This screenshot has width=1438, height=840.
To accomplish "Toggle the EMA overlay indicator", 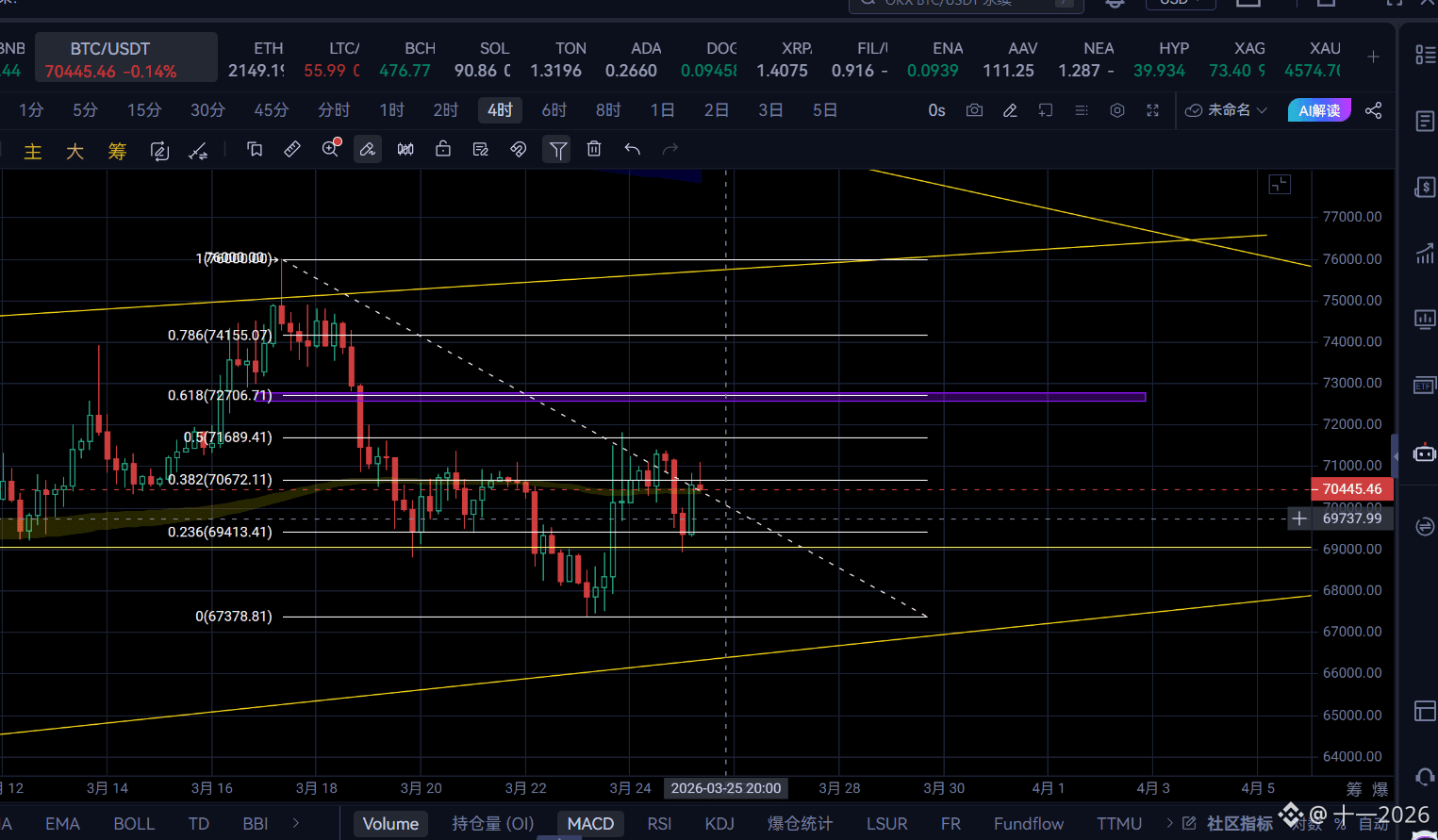I will pyautogui.click(x=62, y=824).
